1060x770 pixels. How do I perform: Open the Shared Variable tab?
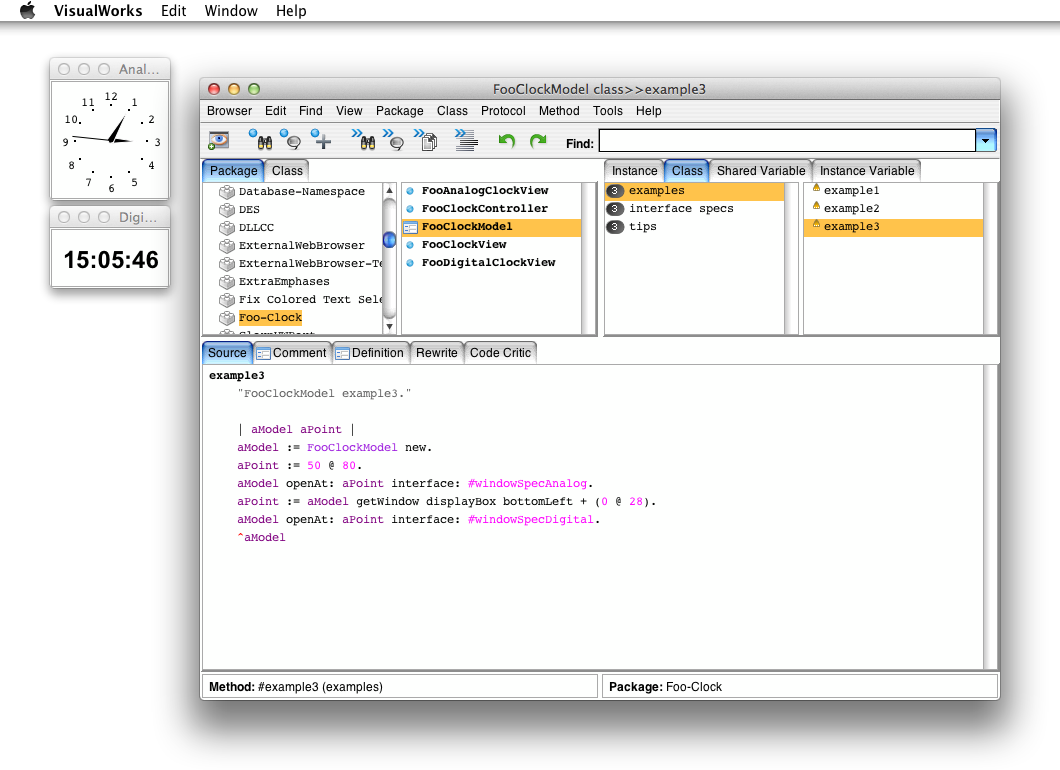click(x=761, y=171)
